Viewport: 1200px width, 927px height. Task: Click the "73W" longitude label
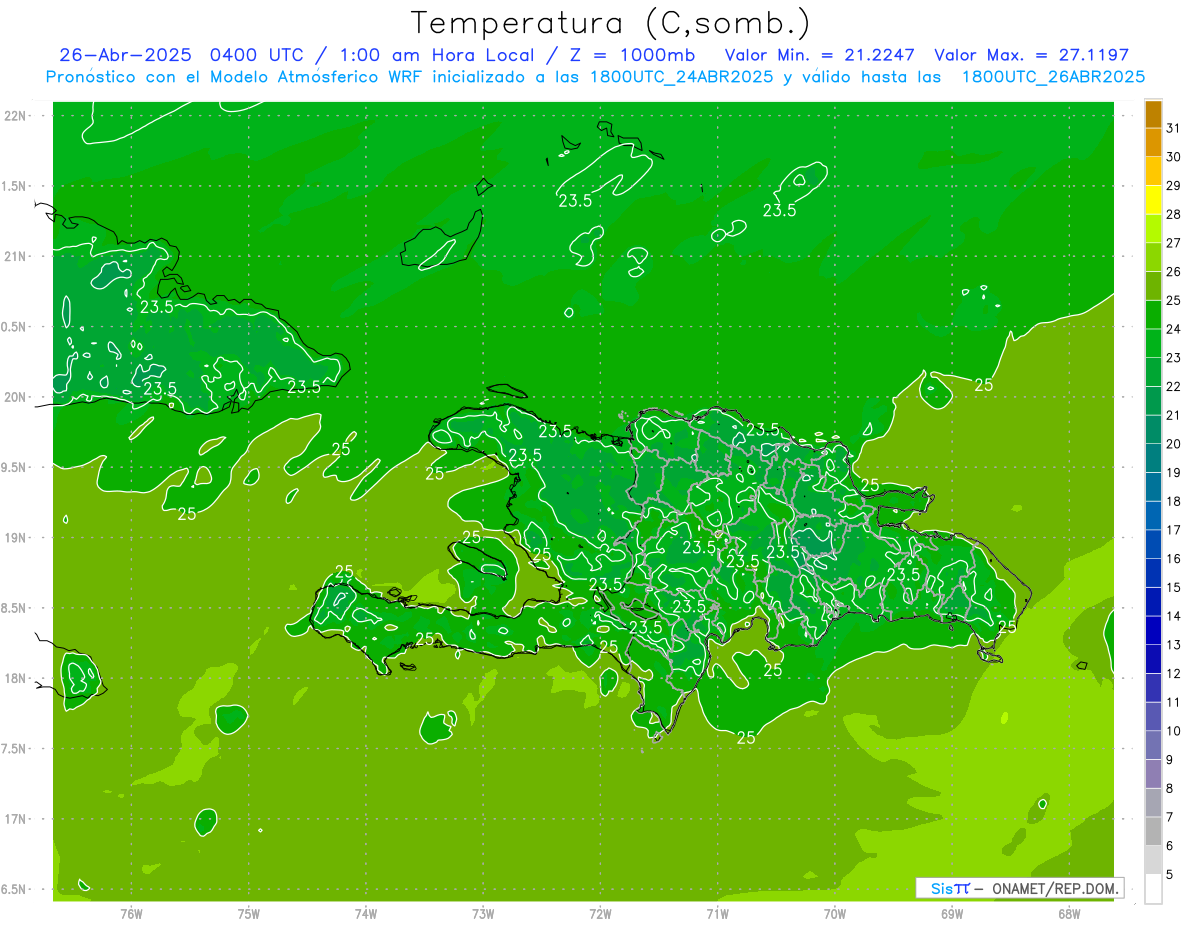click(x=483, y=913)
